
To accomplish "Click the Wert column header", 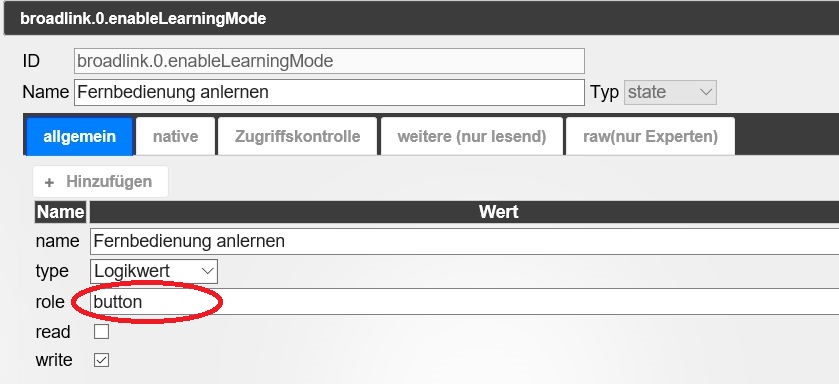I will [464, 212].
